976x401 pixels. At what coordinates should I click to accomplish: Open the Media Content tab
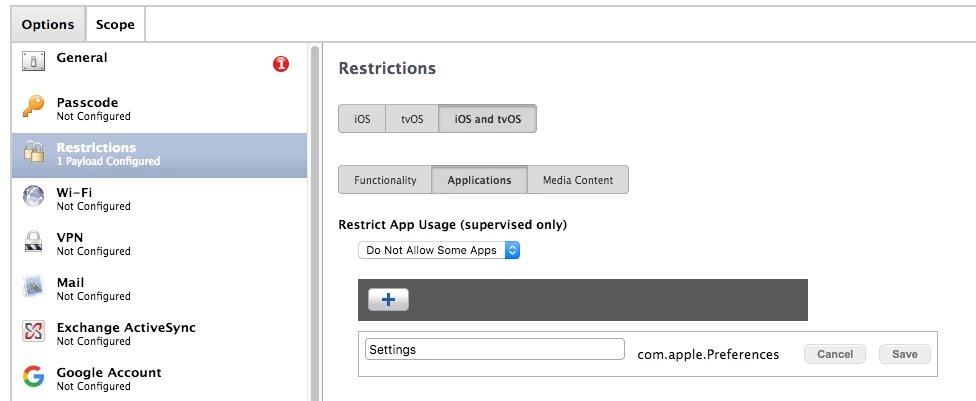point(578,180)
